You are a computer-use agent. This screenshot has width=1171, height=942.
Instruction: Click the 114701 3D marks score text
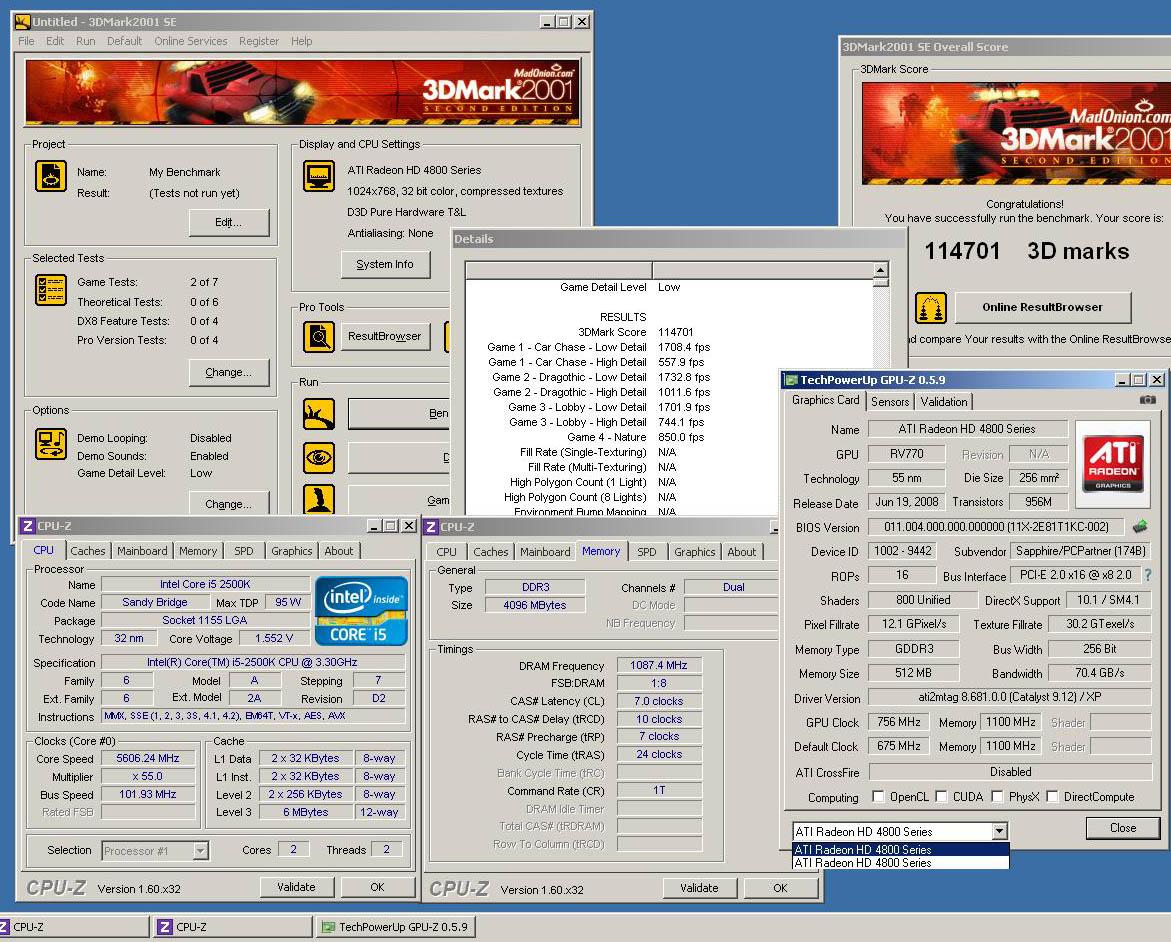point(1027,251)
